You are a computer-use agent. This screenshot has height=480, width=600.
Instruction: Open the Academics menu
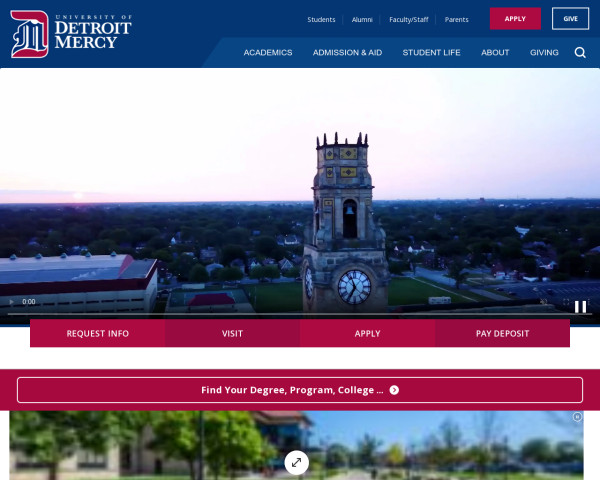(x=268, y=52)
